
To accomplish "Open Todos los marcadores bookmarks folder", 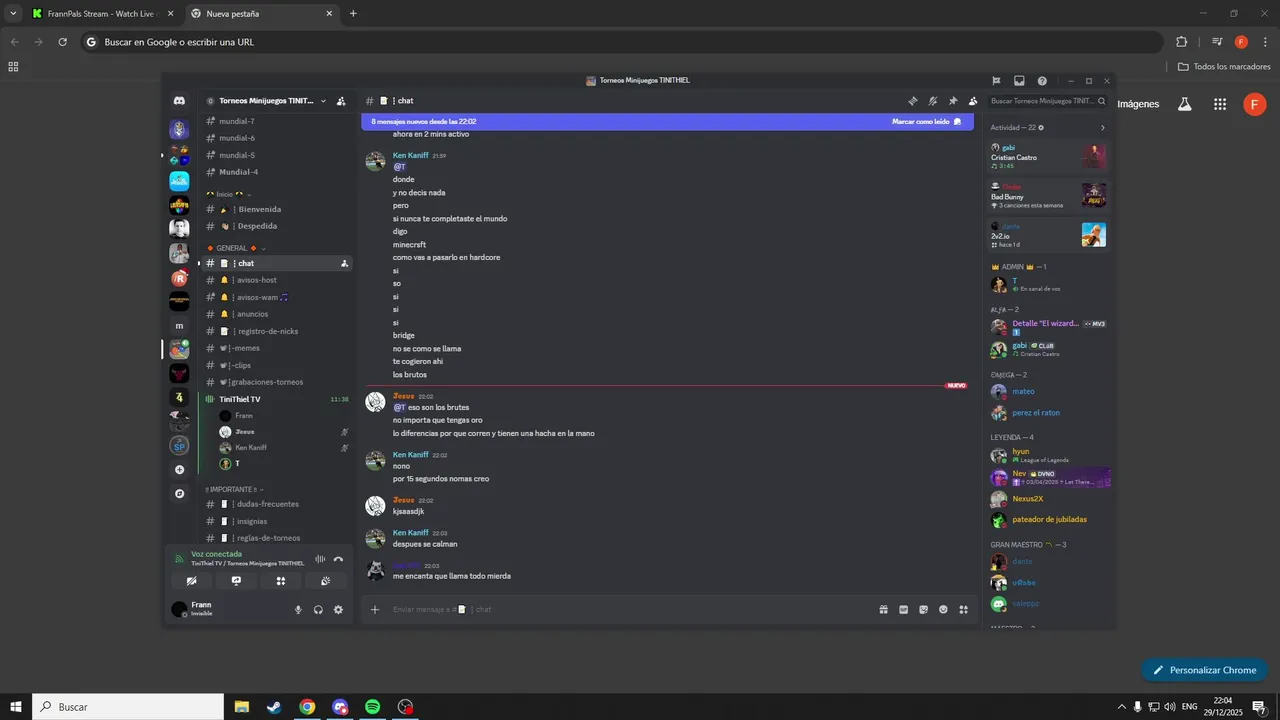I will pyautogui.click(x=1224, y=66).
